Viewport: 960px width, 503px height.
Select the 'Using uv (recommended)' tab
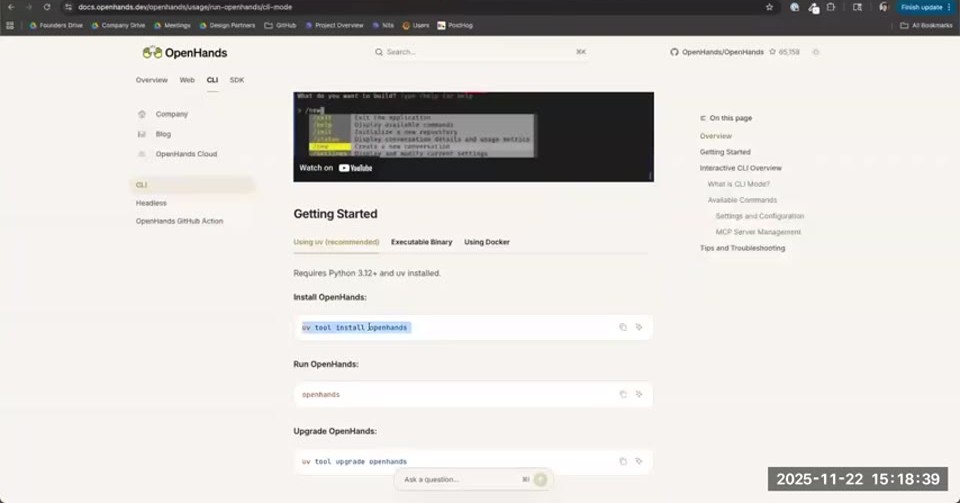pyautogui.click(x=336, y=242)
